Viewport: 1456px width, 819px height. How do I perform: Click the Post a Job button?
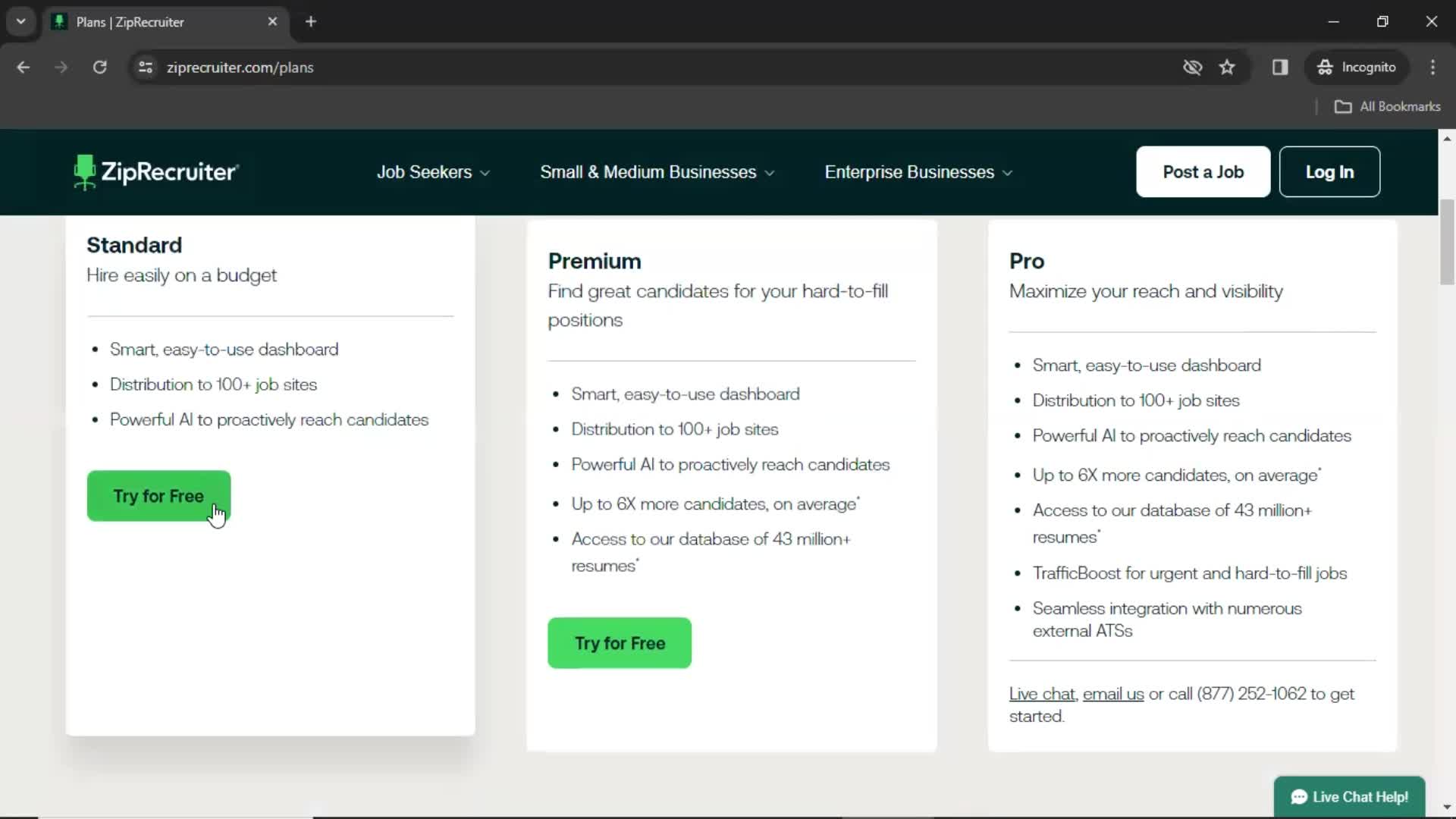(1203, 172)
